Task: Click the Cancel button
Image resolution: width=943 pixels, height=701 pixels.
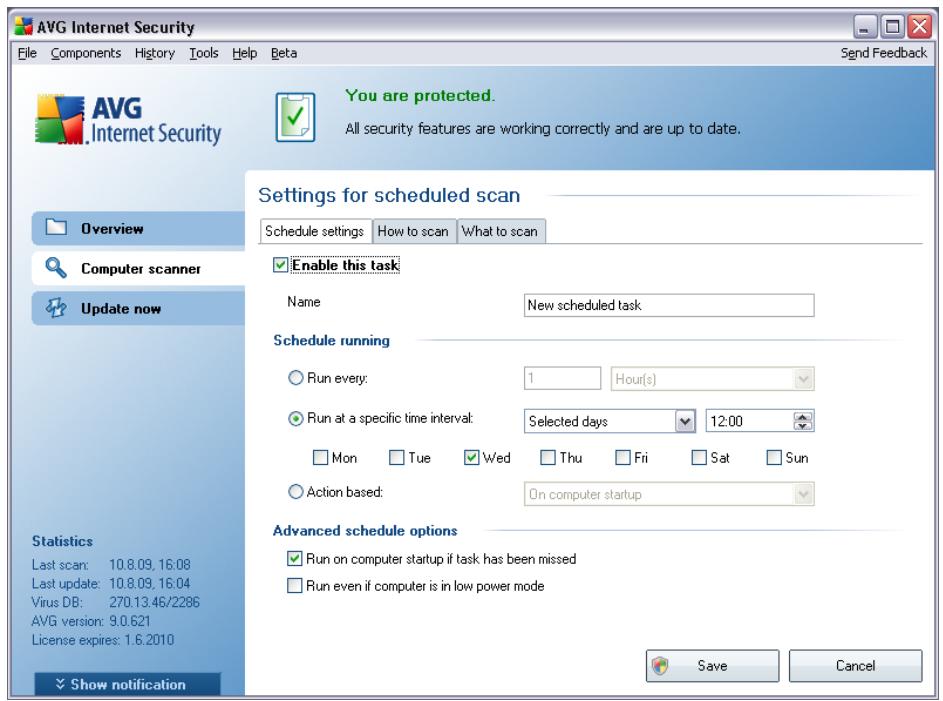Action: point(855,666)
